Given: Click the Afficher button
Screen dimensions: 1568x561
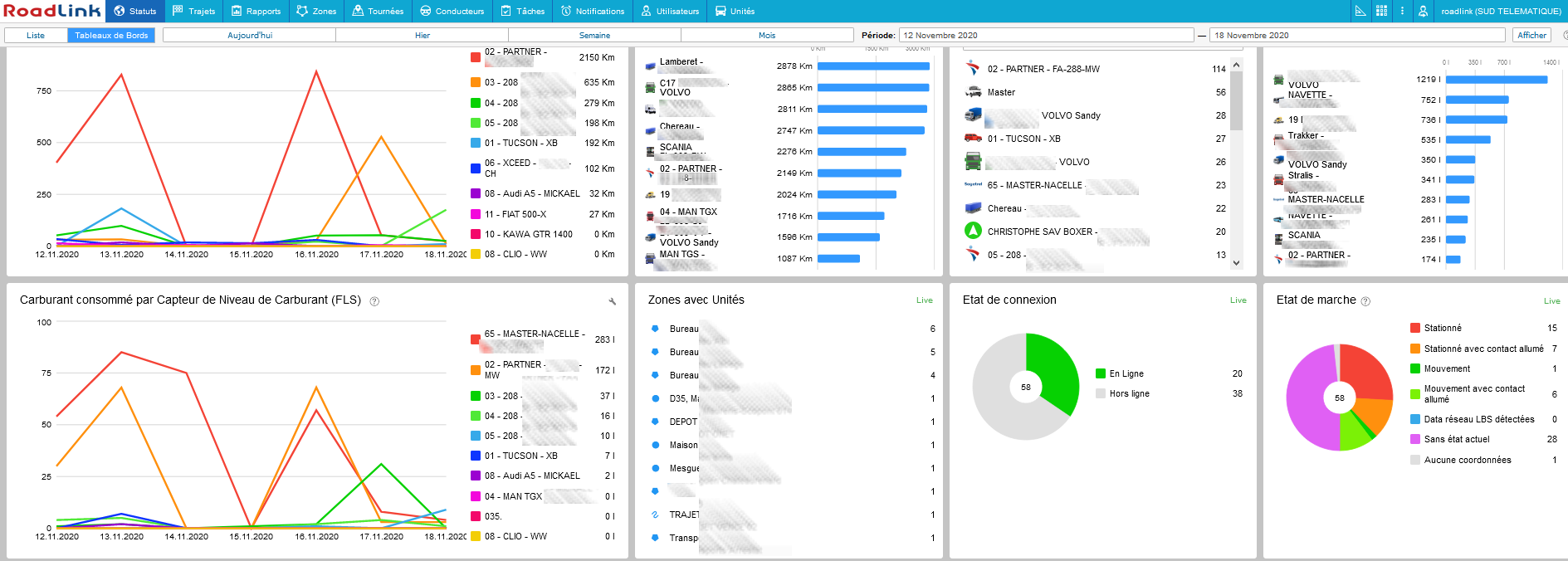Looking at the screenshot, I should 1531,35.
